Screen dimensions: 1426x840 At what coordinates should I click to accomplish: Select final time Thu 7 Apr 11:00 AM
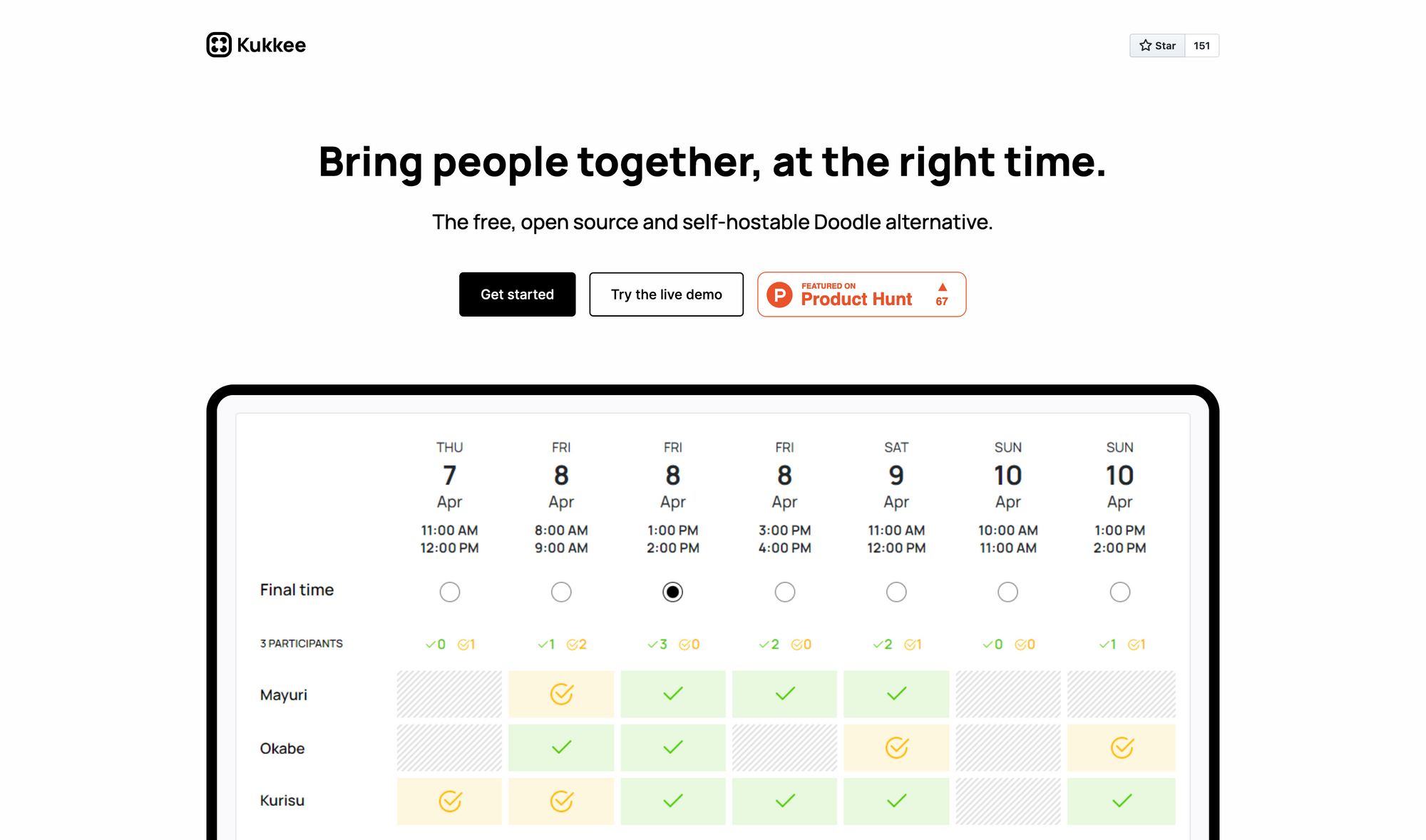pyautogui.click(x=450, y=592)
